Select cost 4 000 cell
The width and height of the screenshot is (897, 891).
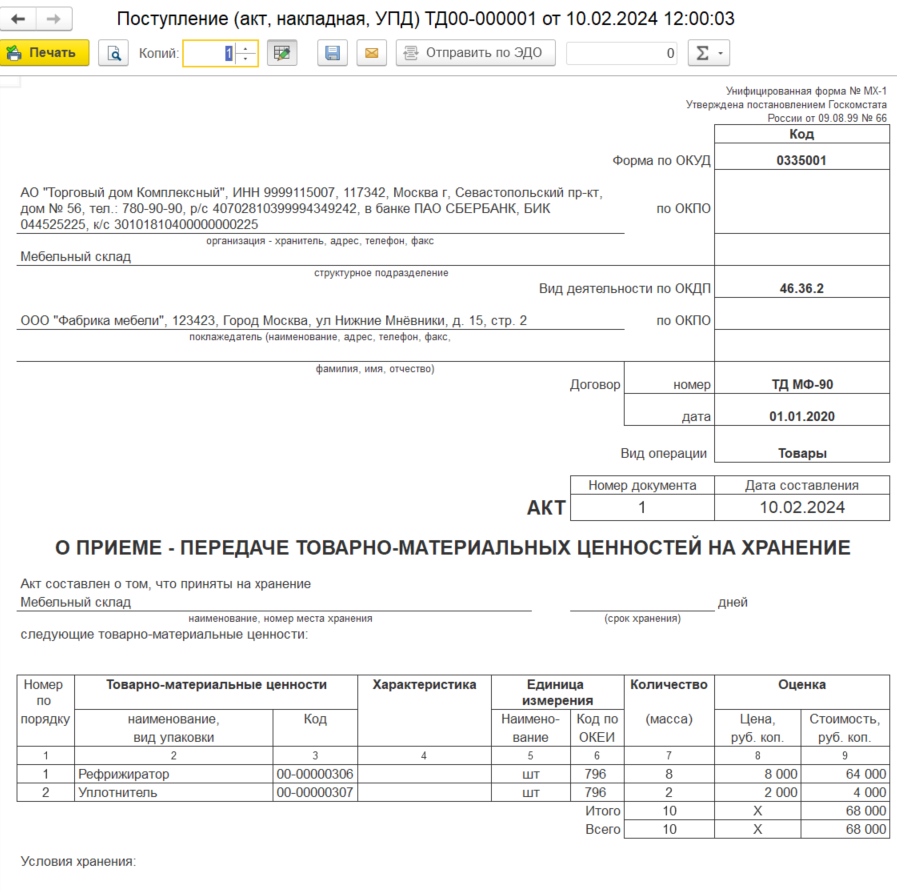pyautogui.click(x=845, y=792)
